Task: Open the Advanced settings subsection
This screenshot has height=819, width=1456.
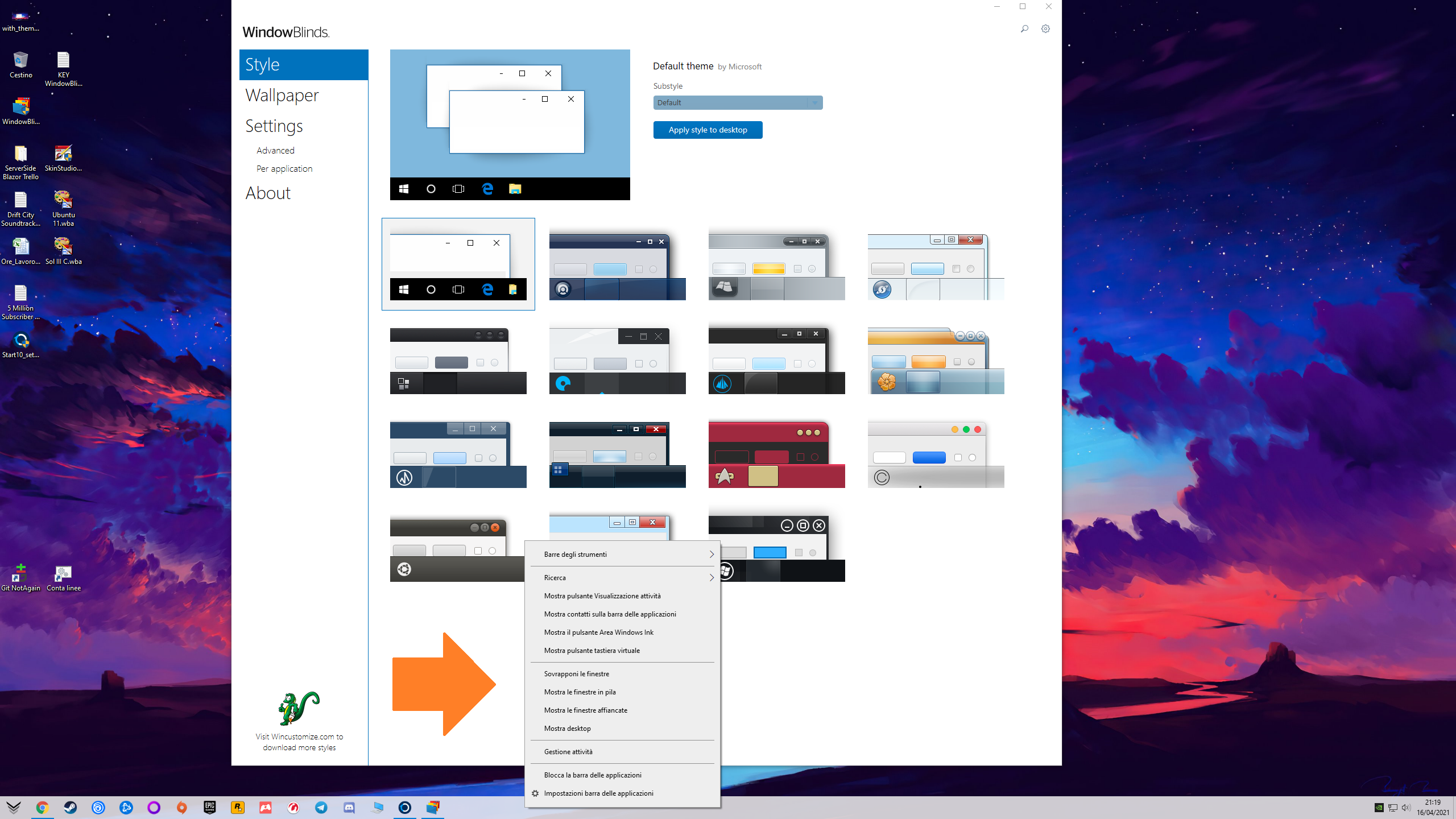Action: coord(275,150)
